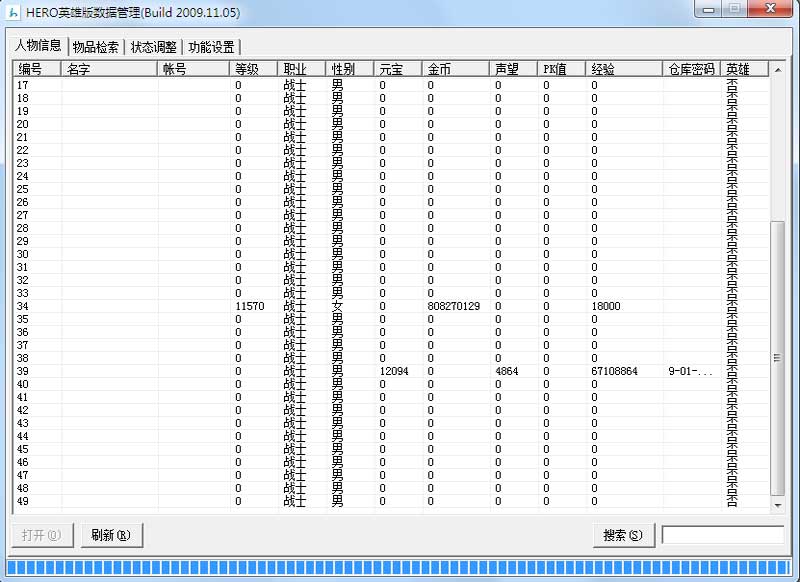Click the vertical scrollbar thumb
The image size is (800, 582).
coord(778,358)
